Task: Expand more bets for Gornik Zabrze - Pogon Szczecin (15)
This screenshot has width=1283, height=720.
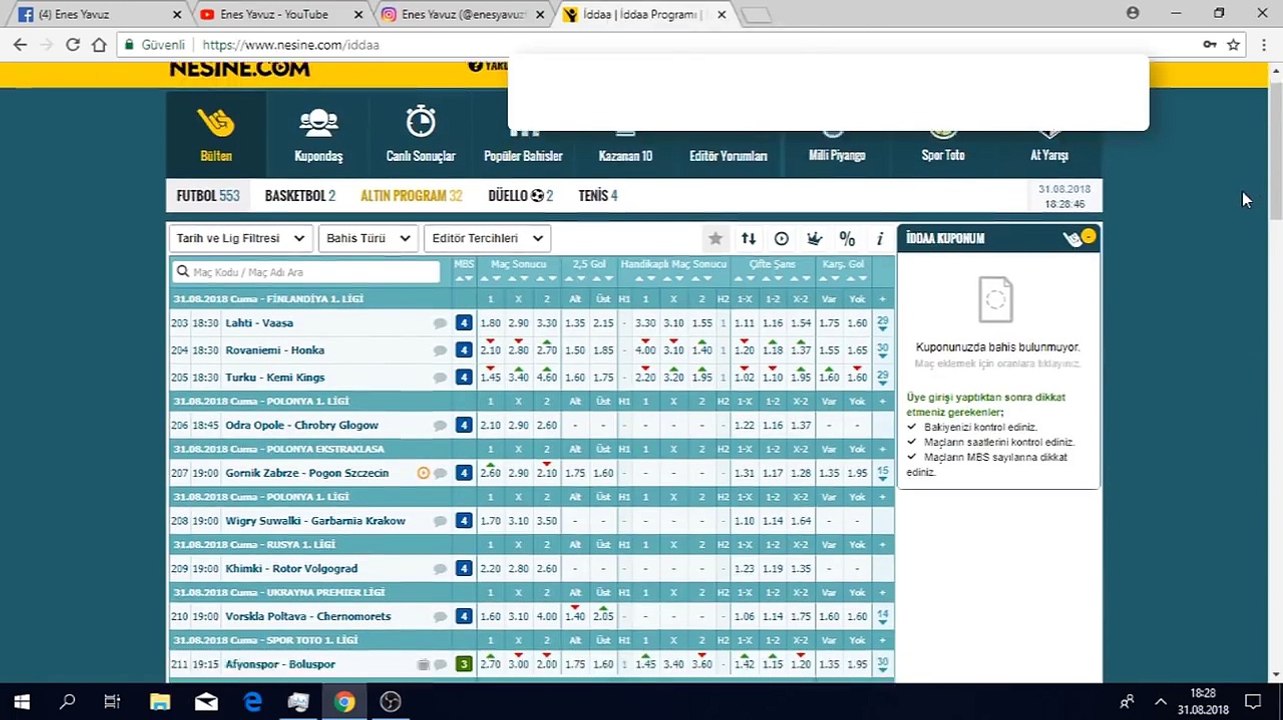Action: point(882,473)
